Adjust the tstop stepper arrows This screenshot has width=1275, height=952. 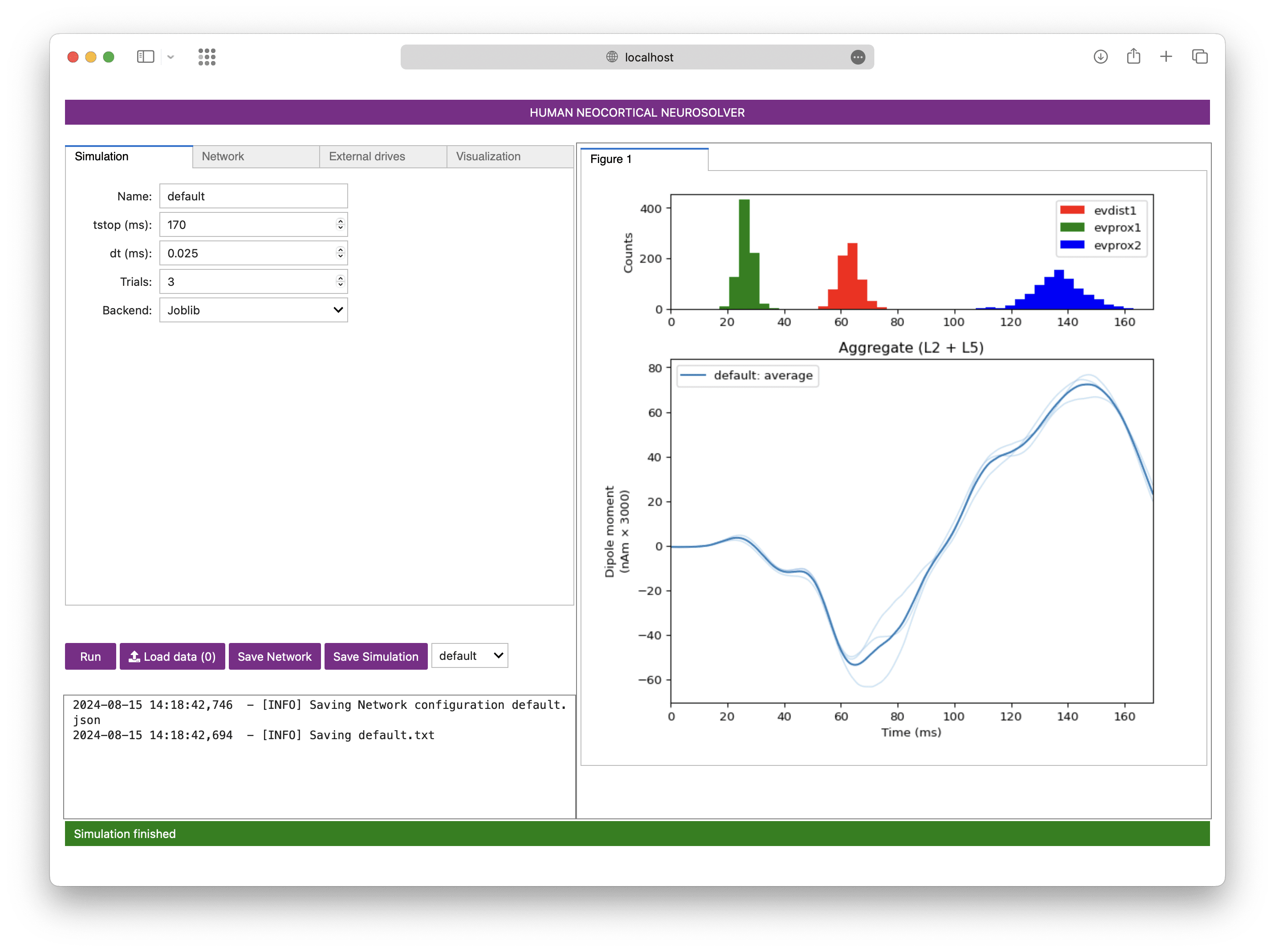coord(341,224)
